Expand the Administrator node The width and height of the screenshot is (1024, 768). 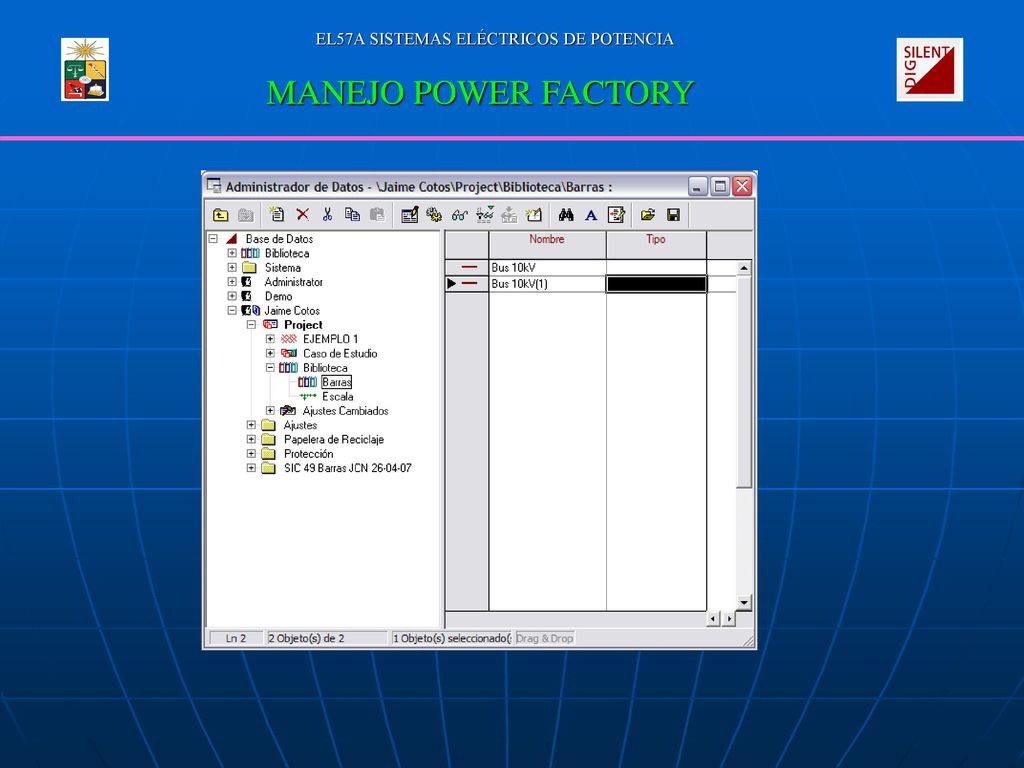tap(232, 282)
